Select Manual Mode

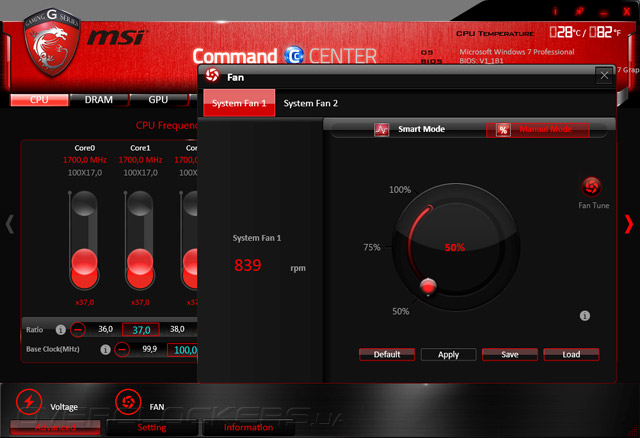tap(538, 130)
